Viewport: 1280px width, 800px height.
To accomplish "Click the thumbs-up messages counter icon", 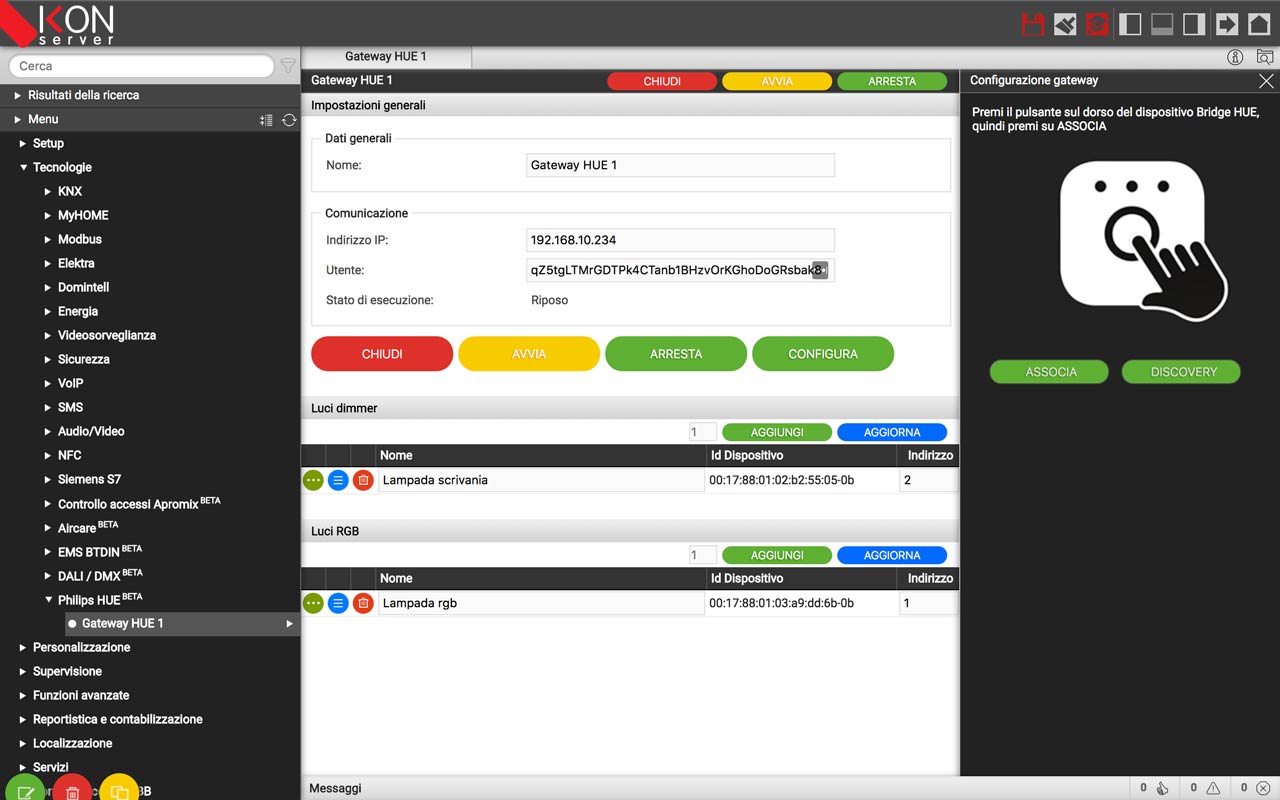I will pyautogui.click(x=1163, y=788).
